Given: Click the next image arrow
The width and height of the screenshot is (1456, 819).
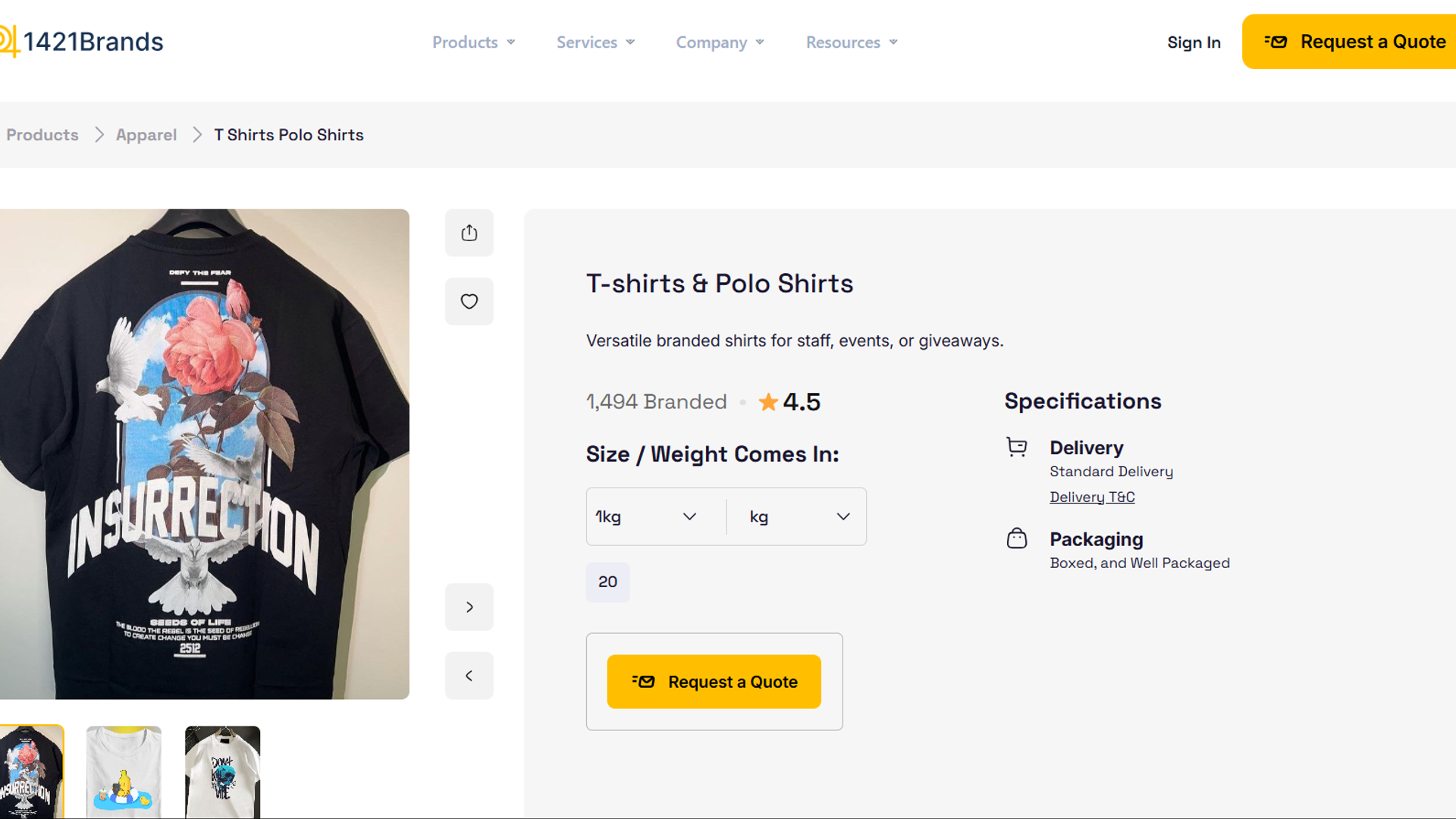Looking at the screenshot, I should tap(469, 607).
